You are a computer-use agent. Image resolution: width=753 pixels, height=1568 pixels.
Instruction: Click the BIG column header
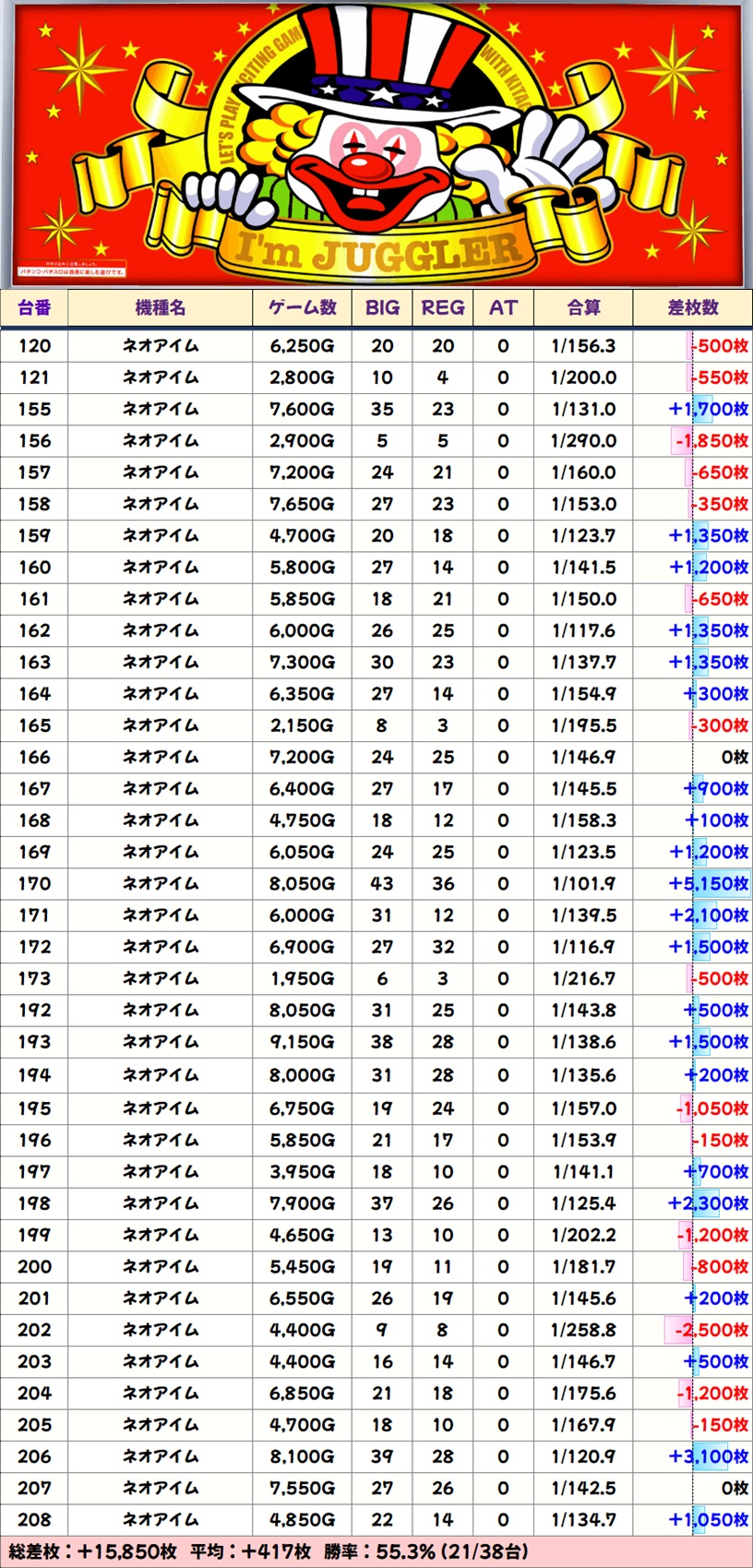click(x=382, y=308)
